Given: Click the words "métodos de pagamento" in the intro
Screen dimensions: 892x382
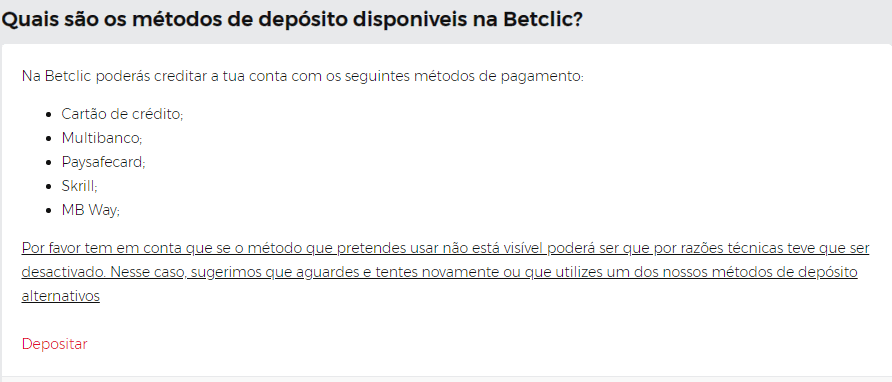Looking at the screenshot, I should (x=498, y=76).
